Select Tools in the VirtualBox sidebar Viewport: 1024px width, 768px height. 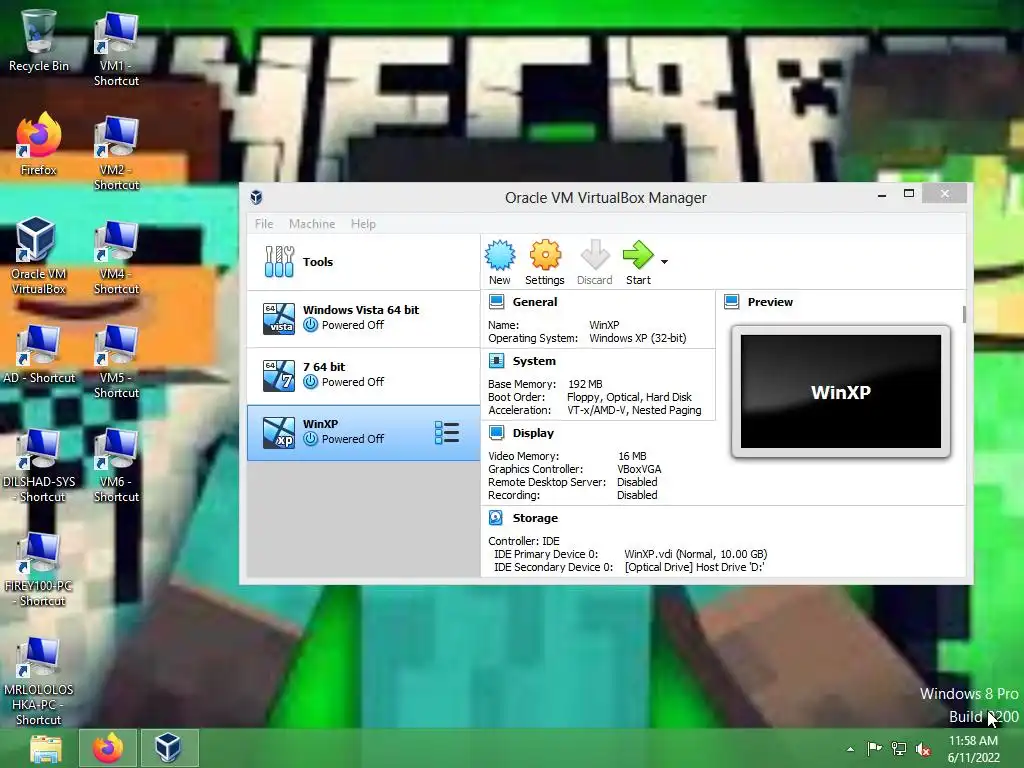point(363,262)
